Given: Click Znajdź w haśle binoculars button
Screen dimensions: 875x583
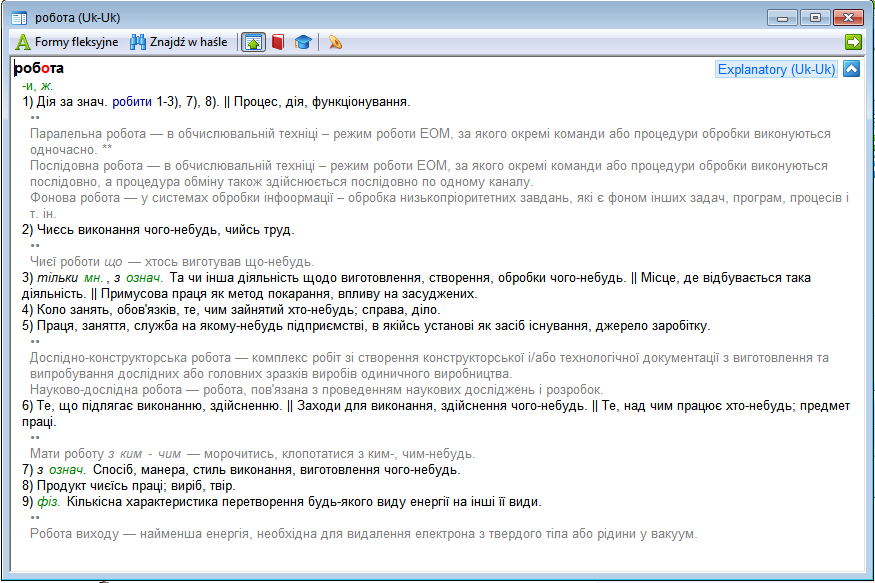Looking at the screenshot, I should click(179, 42).
